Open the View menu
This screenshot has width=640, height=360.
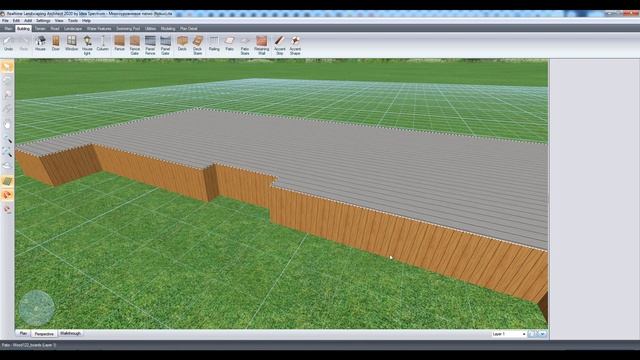point(59,20)
